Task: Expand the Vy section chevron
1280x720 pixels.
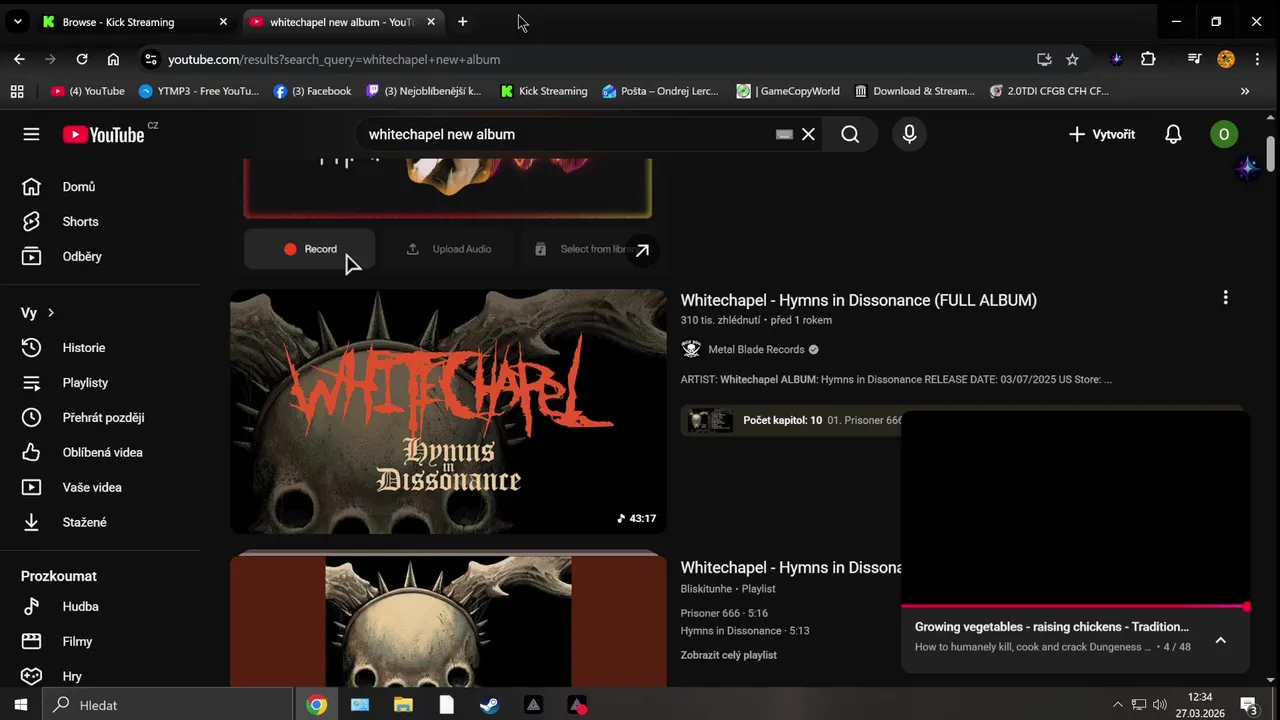Action: click(50, 313)
